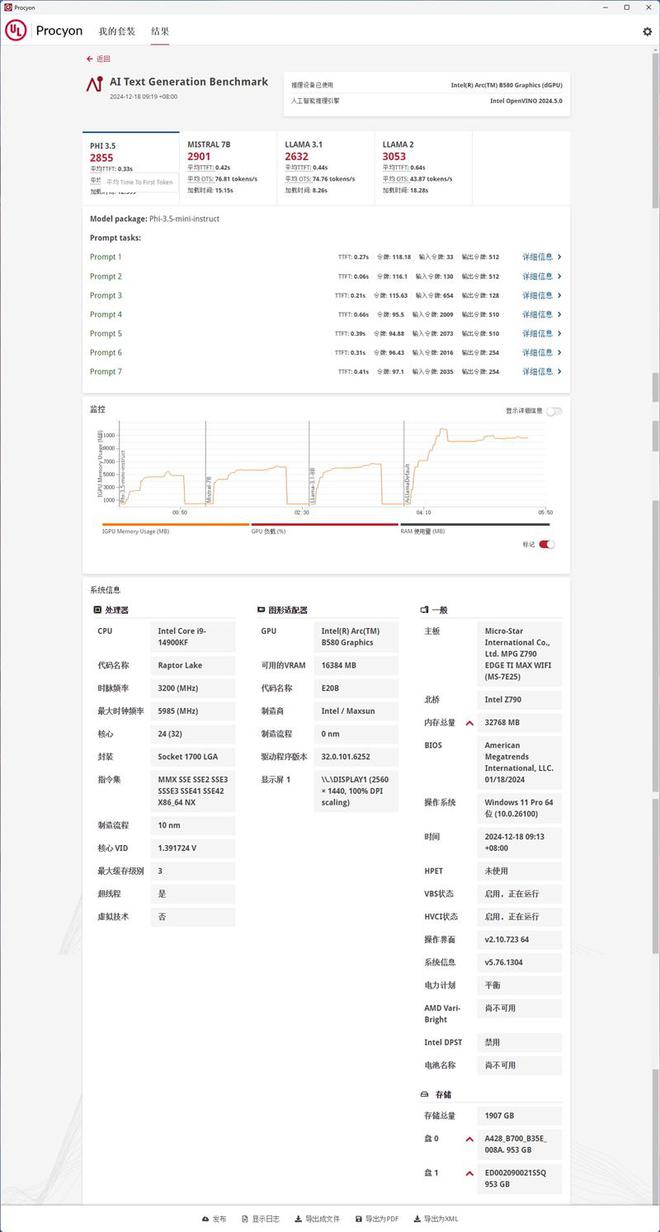
Task: Click the 16384 MB VRAM value
Action: (x=357, y=665)
